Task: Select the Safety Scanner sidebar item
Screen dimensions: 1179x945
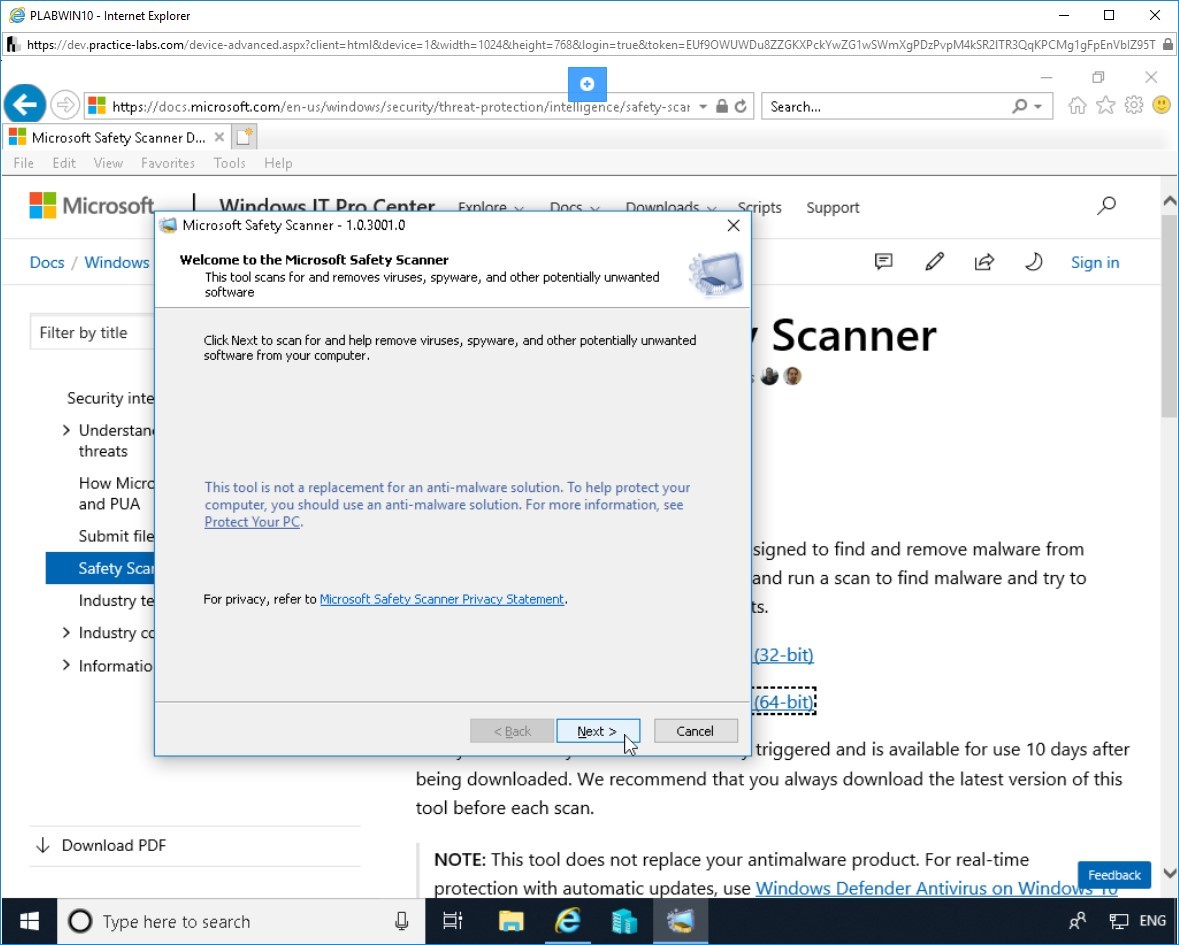Action: [100, 568]
